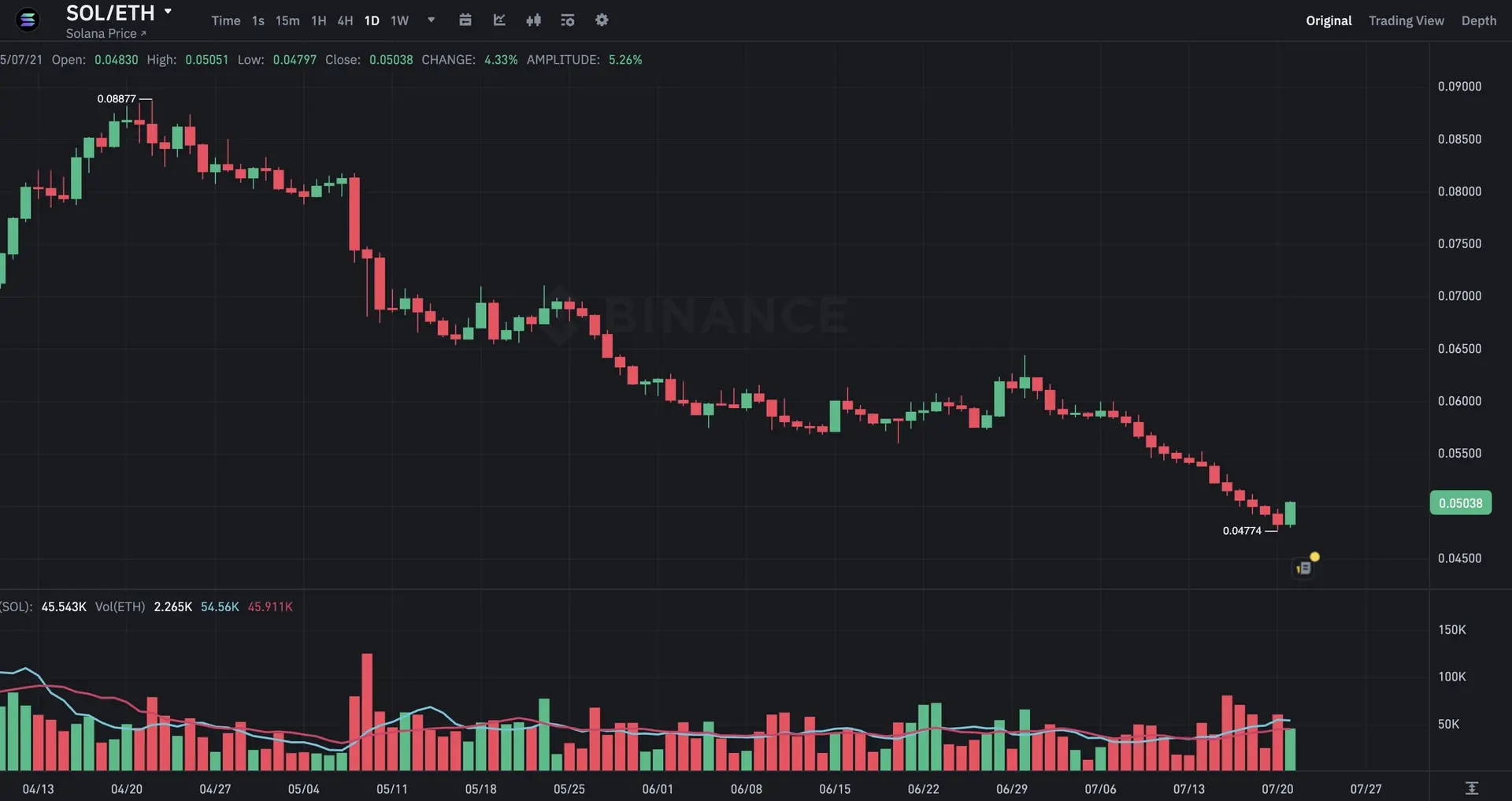Switch chart to line style icon
Image resolution: width=1512 pixels, height=801 pixels.
(499, 20)
